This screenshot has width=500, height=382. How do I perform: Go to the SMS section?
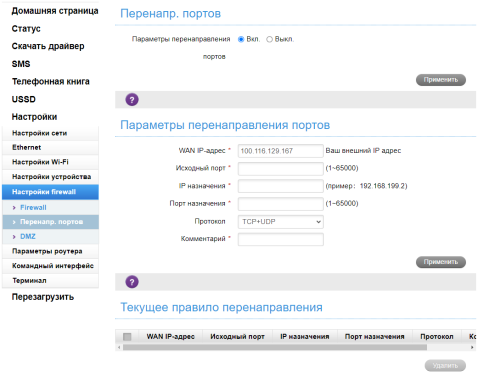pyautogui.click(x=21, y=64)
